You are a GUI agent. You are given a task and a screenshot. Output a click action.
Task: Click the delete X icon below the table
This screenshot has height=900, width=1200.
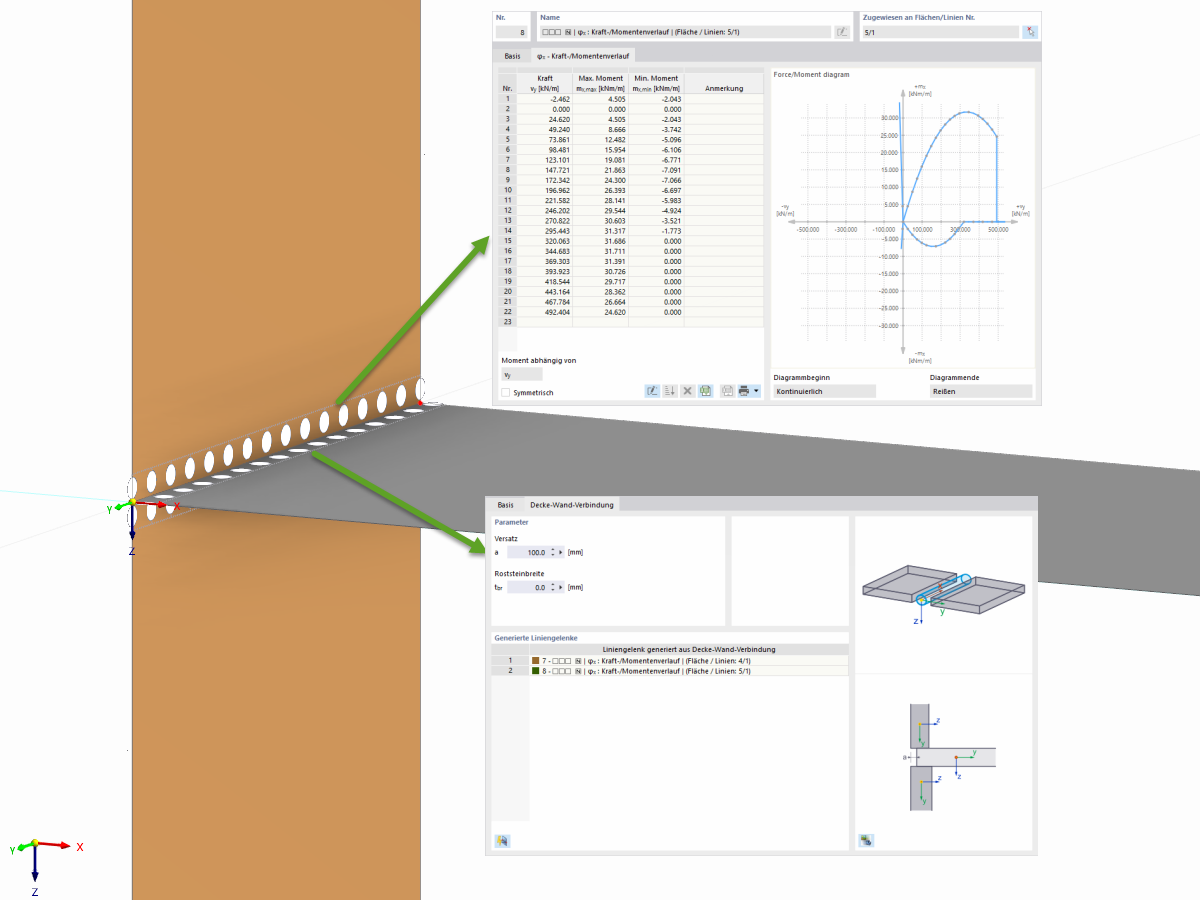point(687,391)
